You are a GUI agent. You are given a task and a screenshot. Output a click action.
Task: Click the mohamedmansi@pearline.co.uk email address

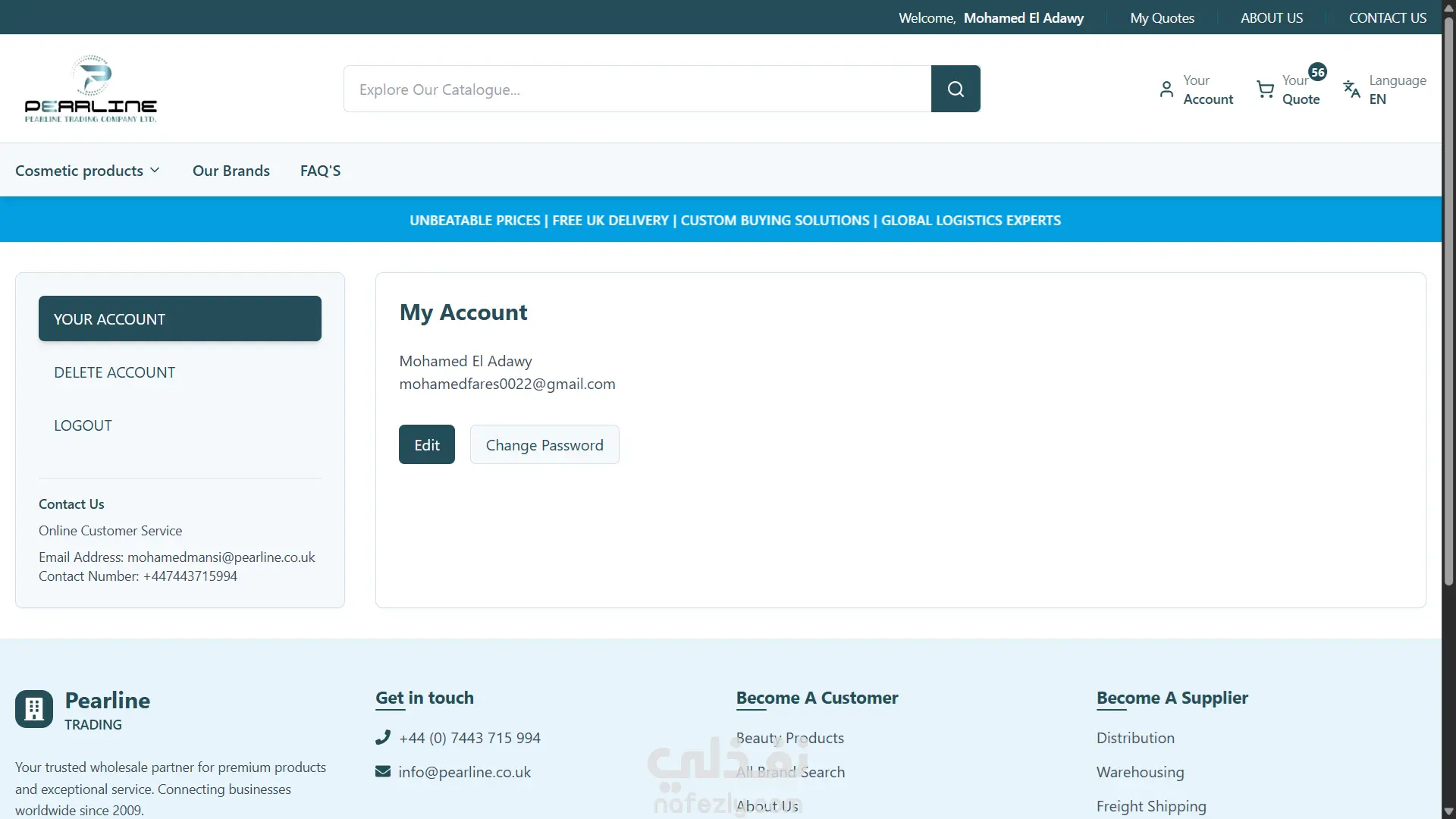click(221, 557)
